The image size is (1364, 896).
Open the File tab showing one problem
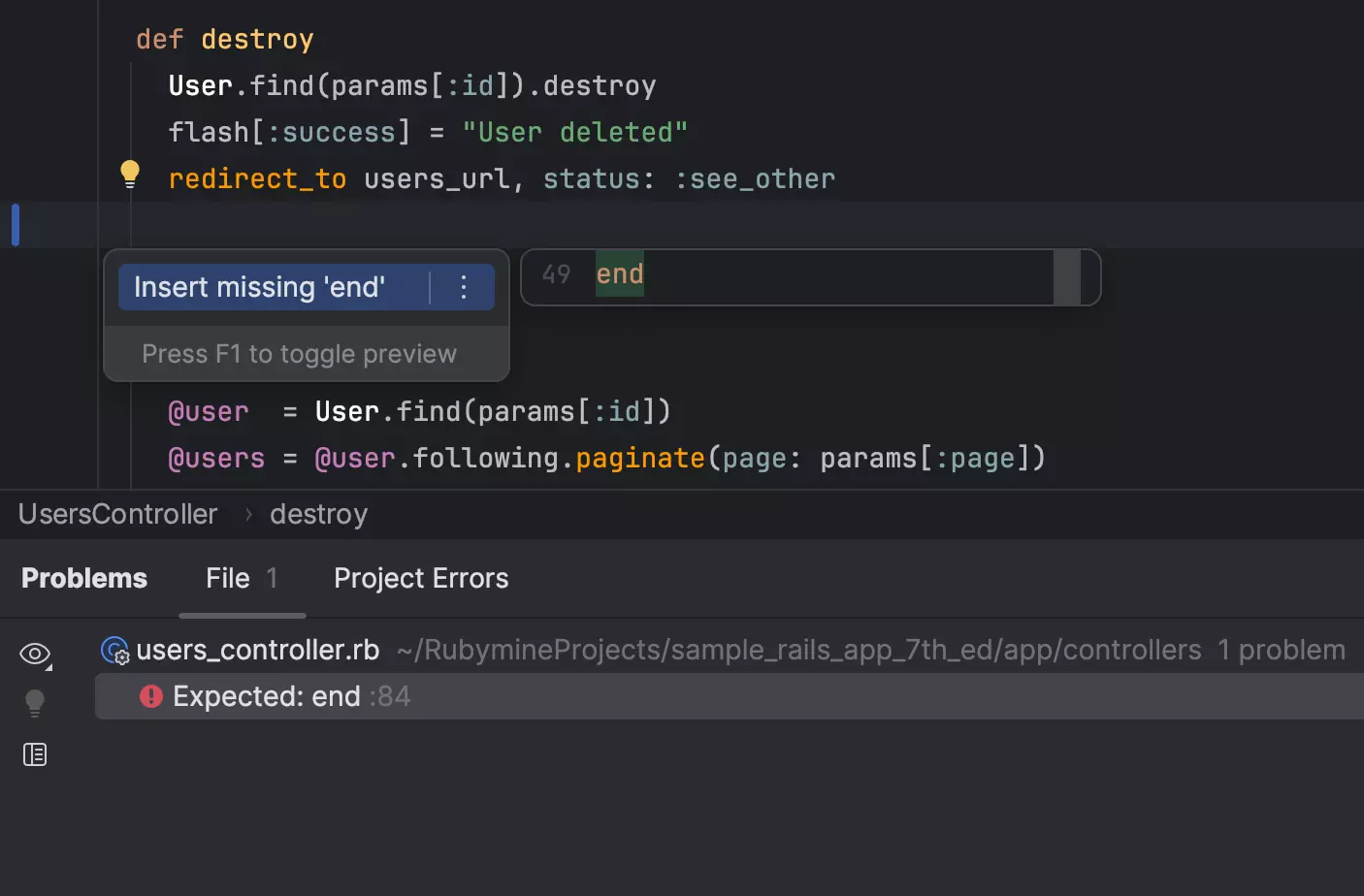coord(229,578)
